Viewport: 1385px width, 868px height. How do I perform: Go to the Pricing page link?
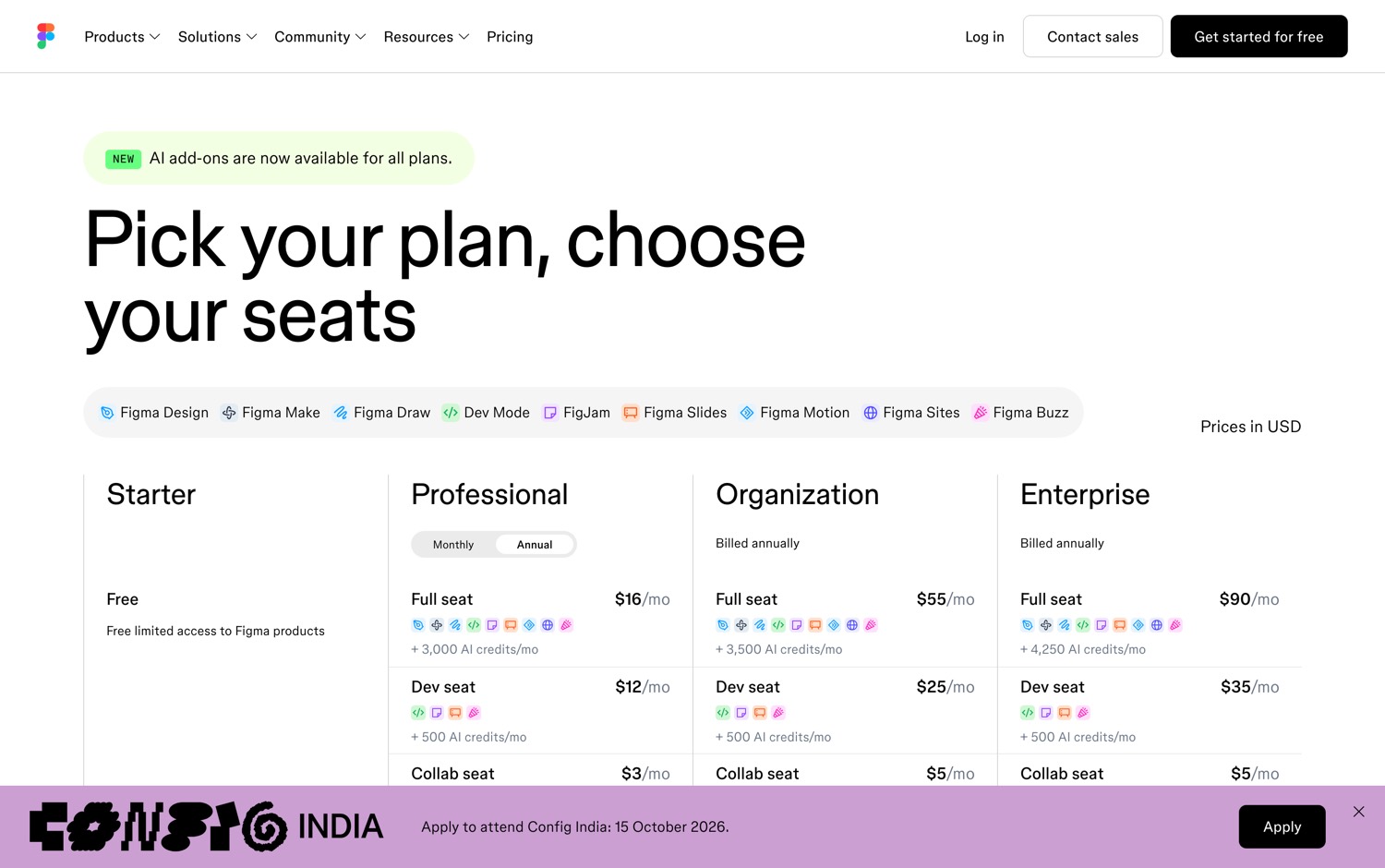click(x=510, y=37)
